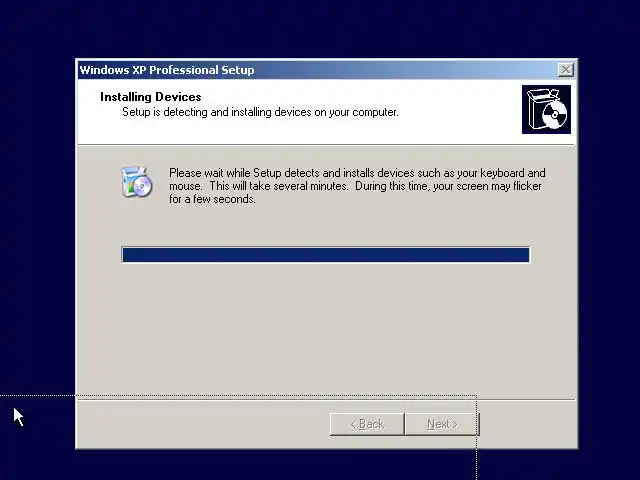The height and width of the screenshot is (480, 640).
Task: Click the 'Installing Devices' heading
Action: click(151, 97)
